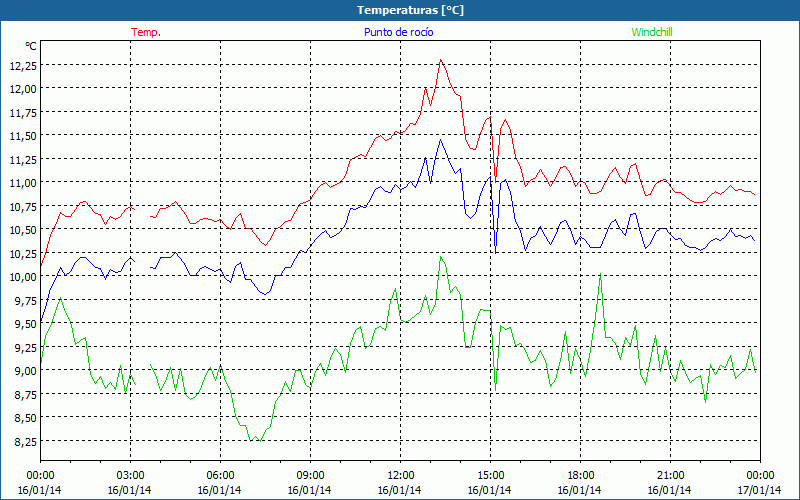Select the green Windchill legend label
The height and width of the screenshot is (500, 800).
point(652,32)
